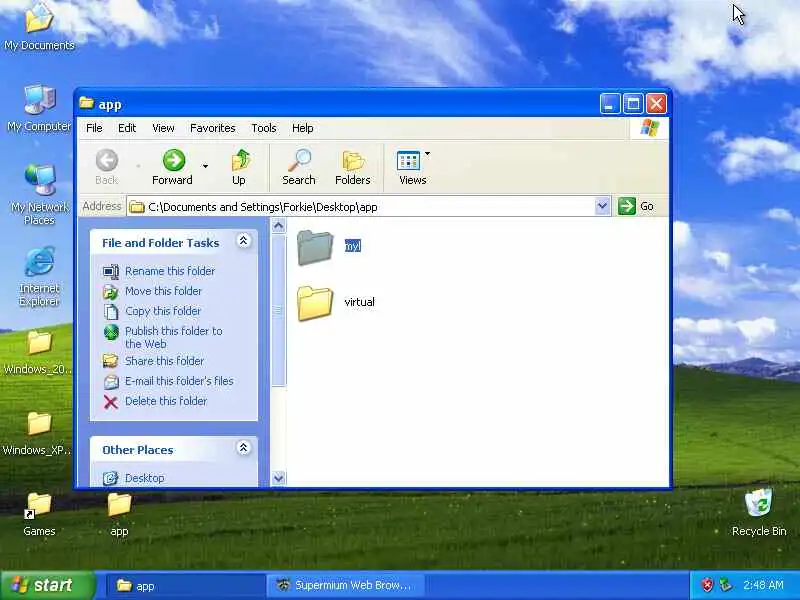Open the Start menu

[48, 585]
